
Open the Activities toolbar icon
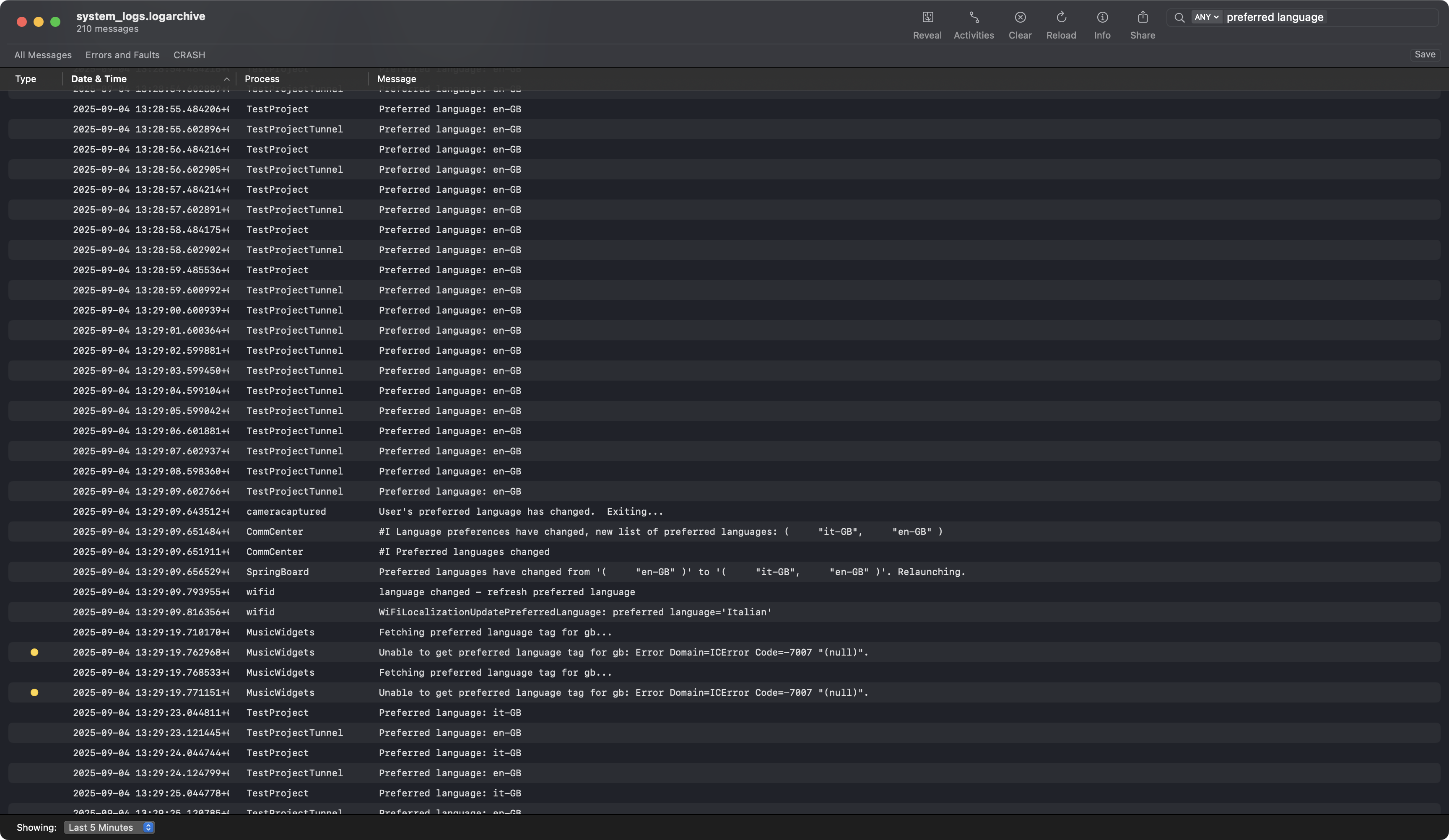[x=974, y=17]
